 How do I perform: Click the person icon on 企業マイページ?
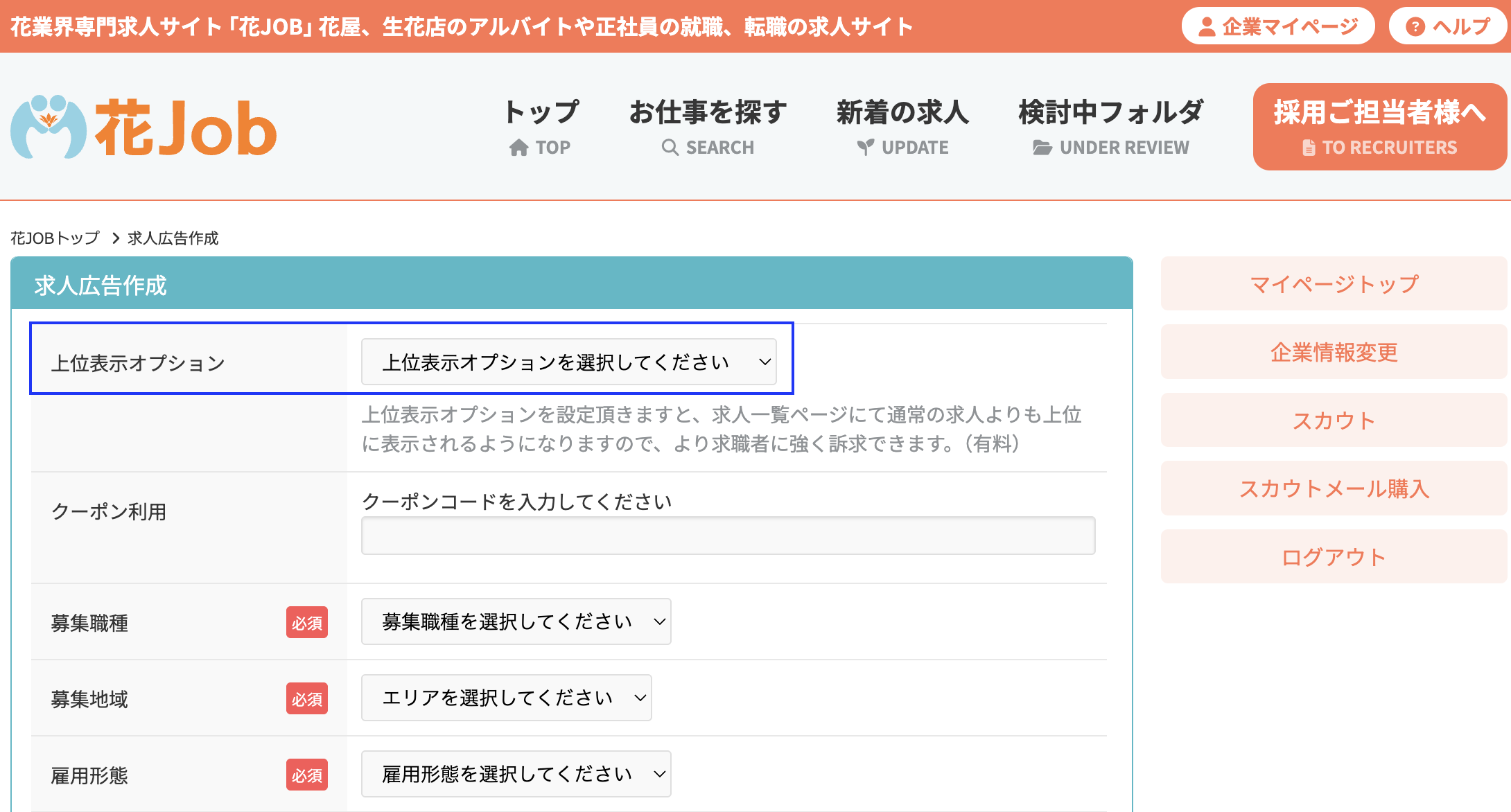(1207, 27)
